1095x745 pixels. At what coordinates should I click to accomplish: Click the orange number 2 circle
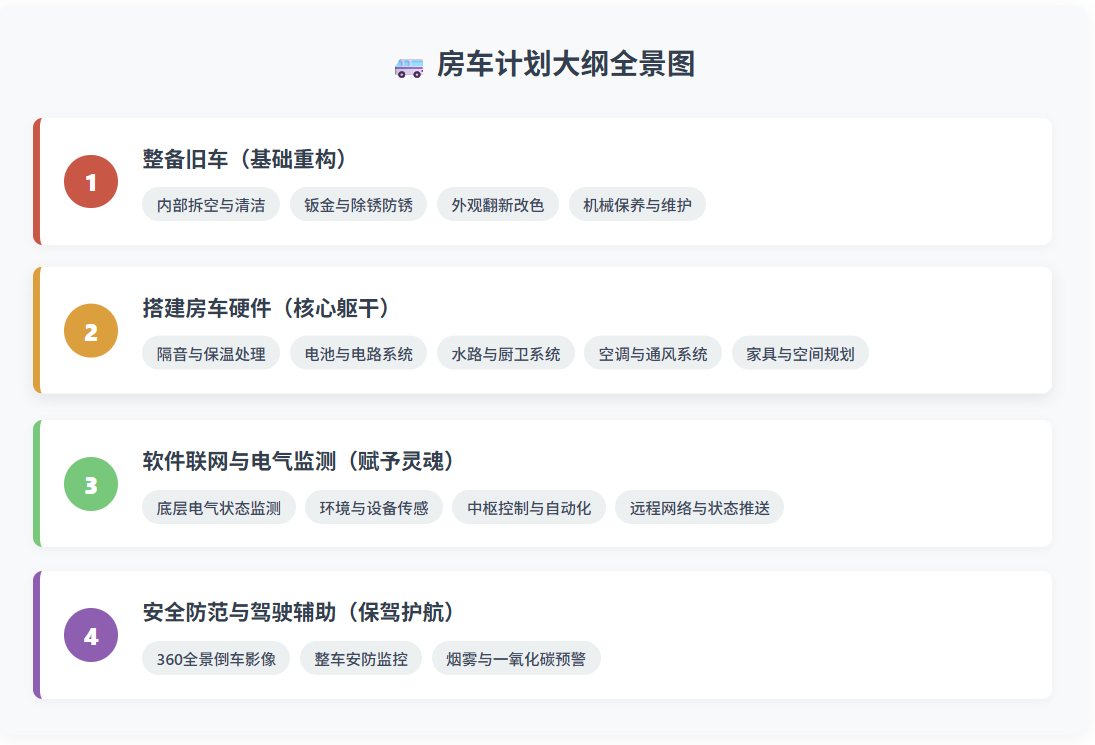[x=91, y=331]
